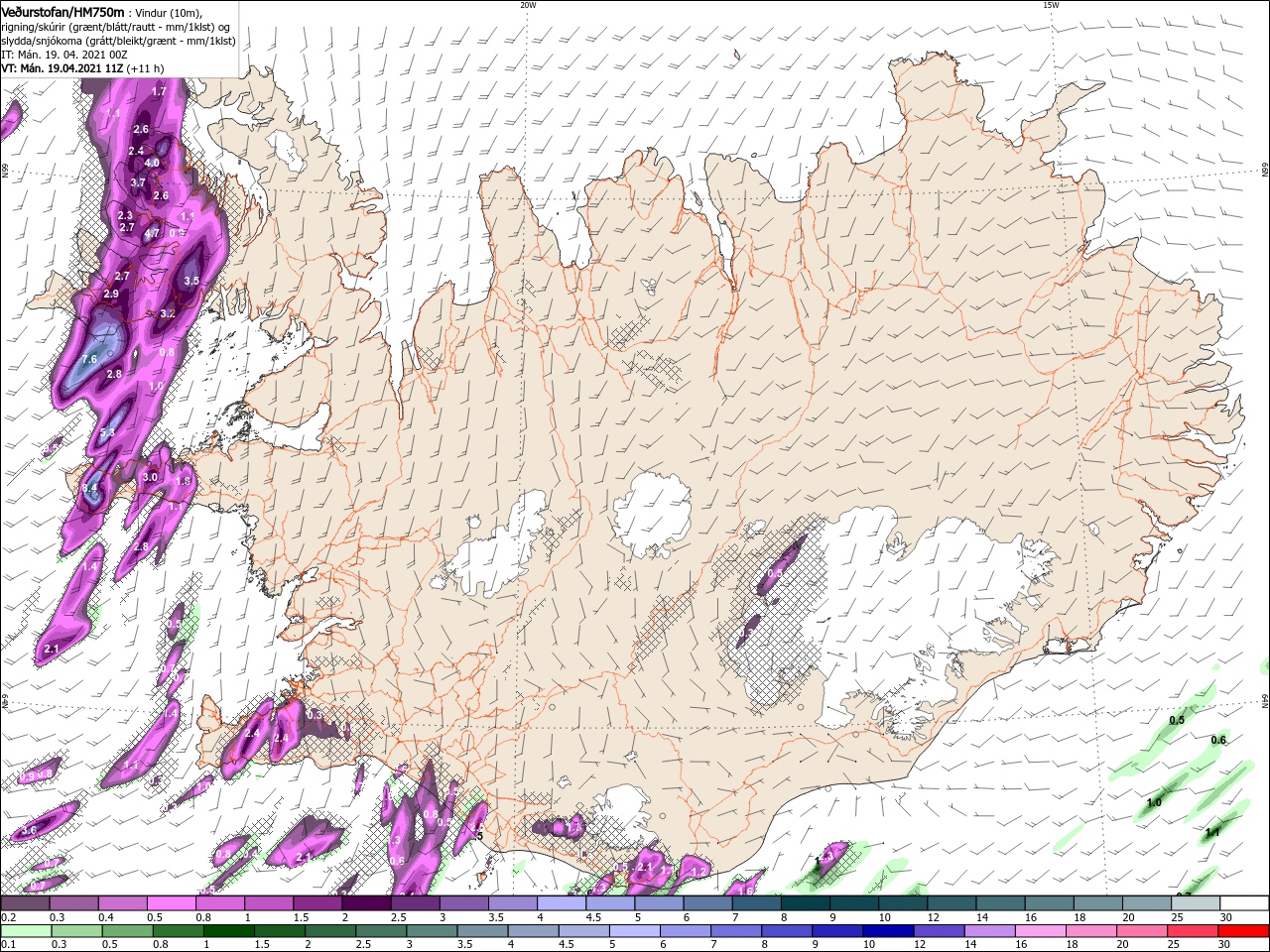The height and width of the screenshot is (952, 1270).
Task: Click the 3.5 snowfall value on the map
Action: coord(191,281)
